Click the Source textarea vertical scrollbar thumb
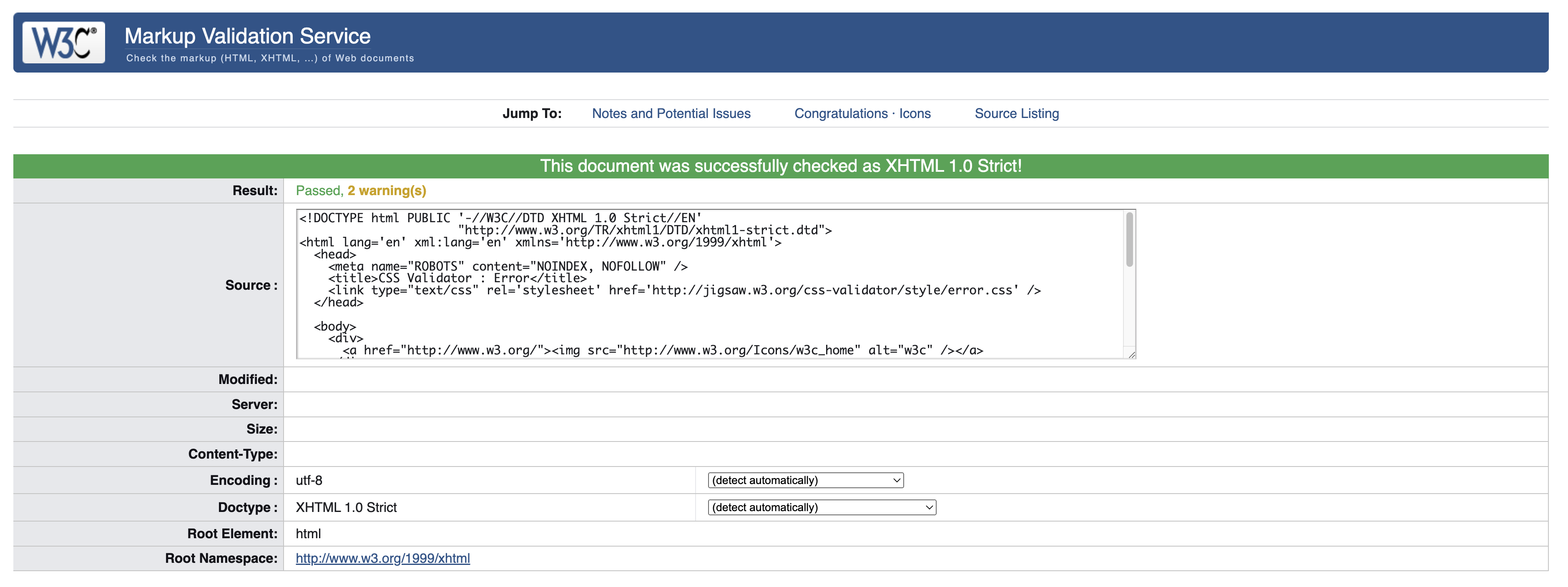 [x=1129, y=239]
